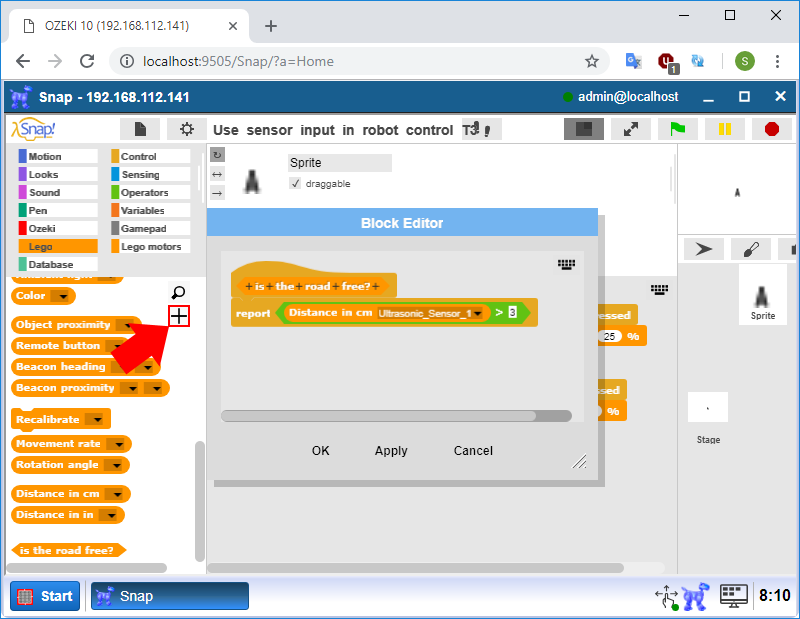800x619 pixels.
Task: Click the magnifier to search palette blocks
Action: pyautogui.click(x=179, y=292)
